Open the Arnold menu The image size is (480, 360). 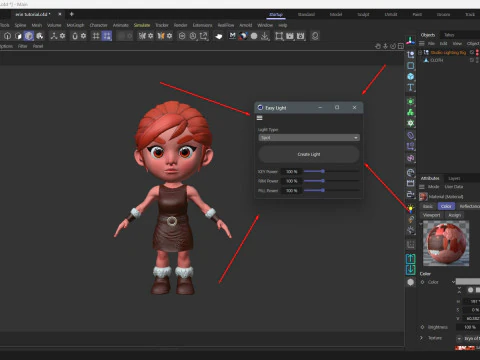click(x=246, y=25)
